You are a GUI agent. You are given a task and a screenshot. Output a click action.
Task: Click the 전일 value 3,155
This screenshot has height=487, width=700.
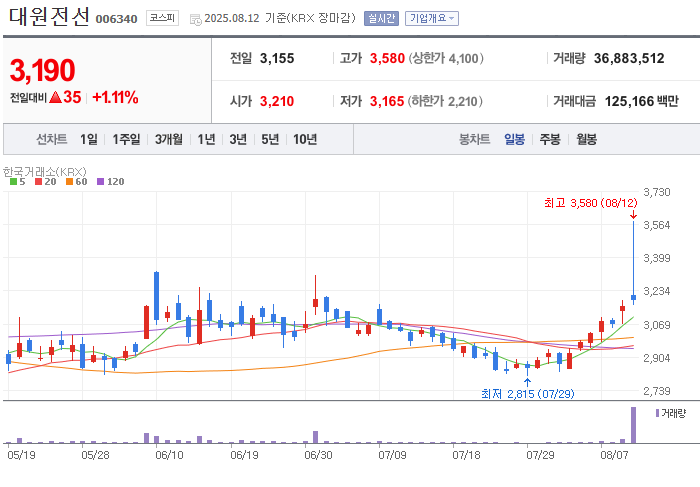(x=277, y=58)
